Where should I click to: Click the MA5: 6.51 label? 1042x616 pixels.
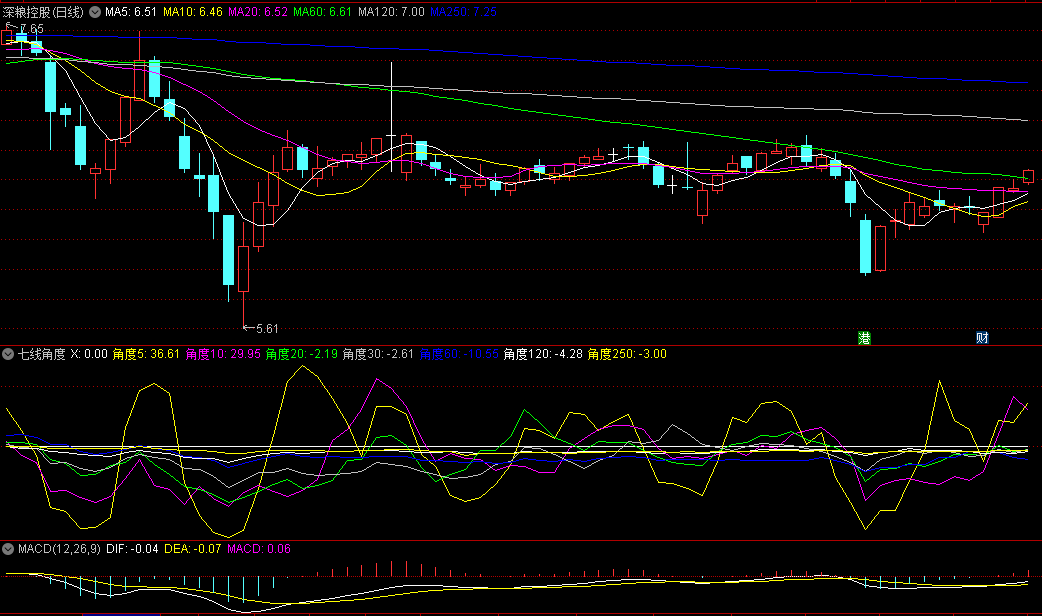tap(131, 12)
